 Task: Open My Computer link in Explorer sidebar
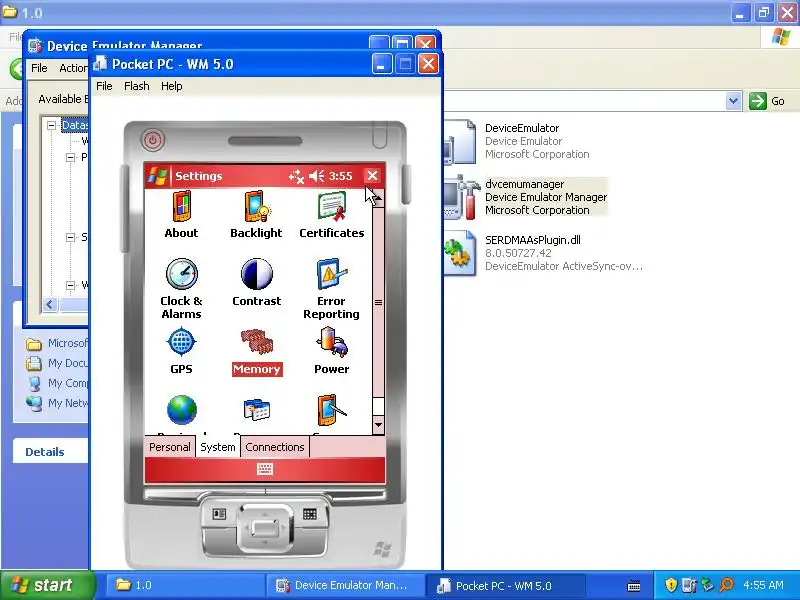[57, 383]
